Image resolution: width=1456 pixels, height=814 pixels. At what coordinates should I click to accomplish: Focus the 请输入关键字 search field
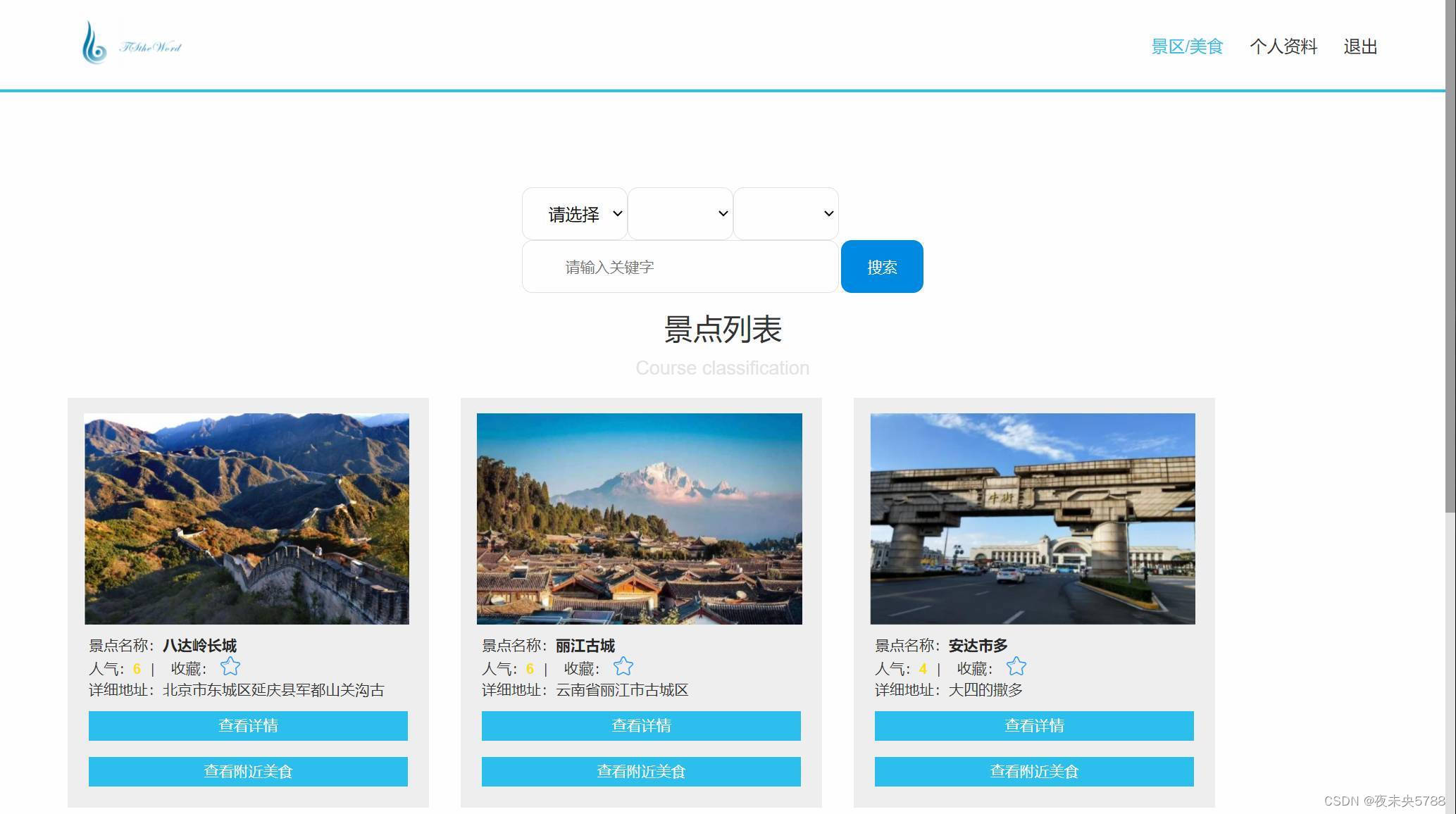680,267
